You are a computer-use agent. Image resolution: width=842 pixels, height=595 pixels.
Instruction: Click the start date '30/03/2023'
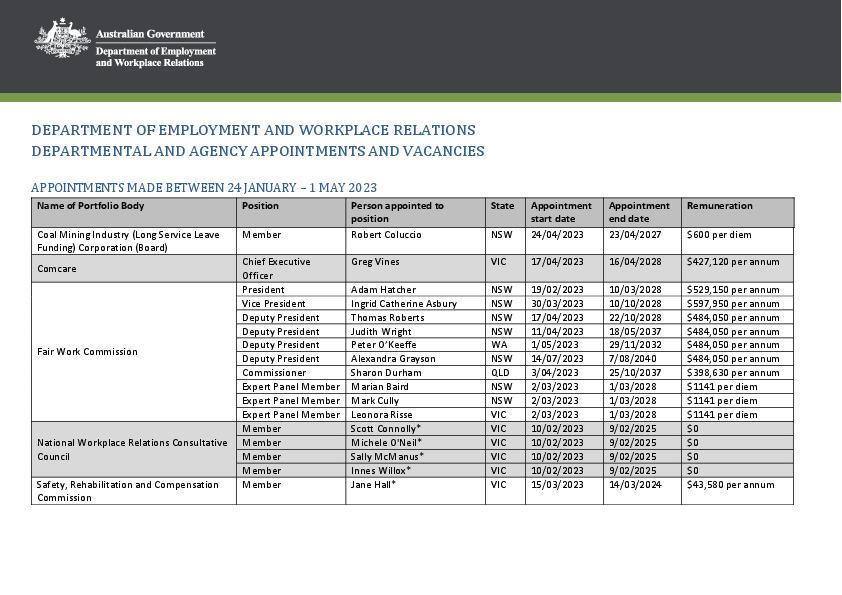557,303
